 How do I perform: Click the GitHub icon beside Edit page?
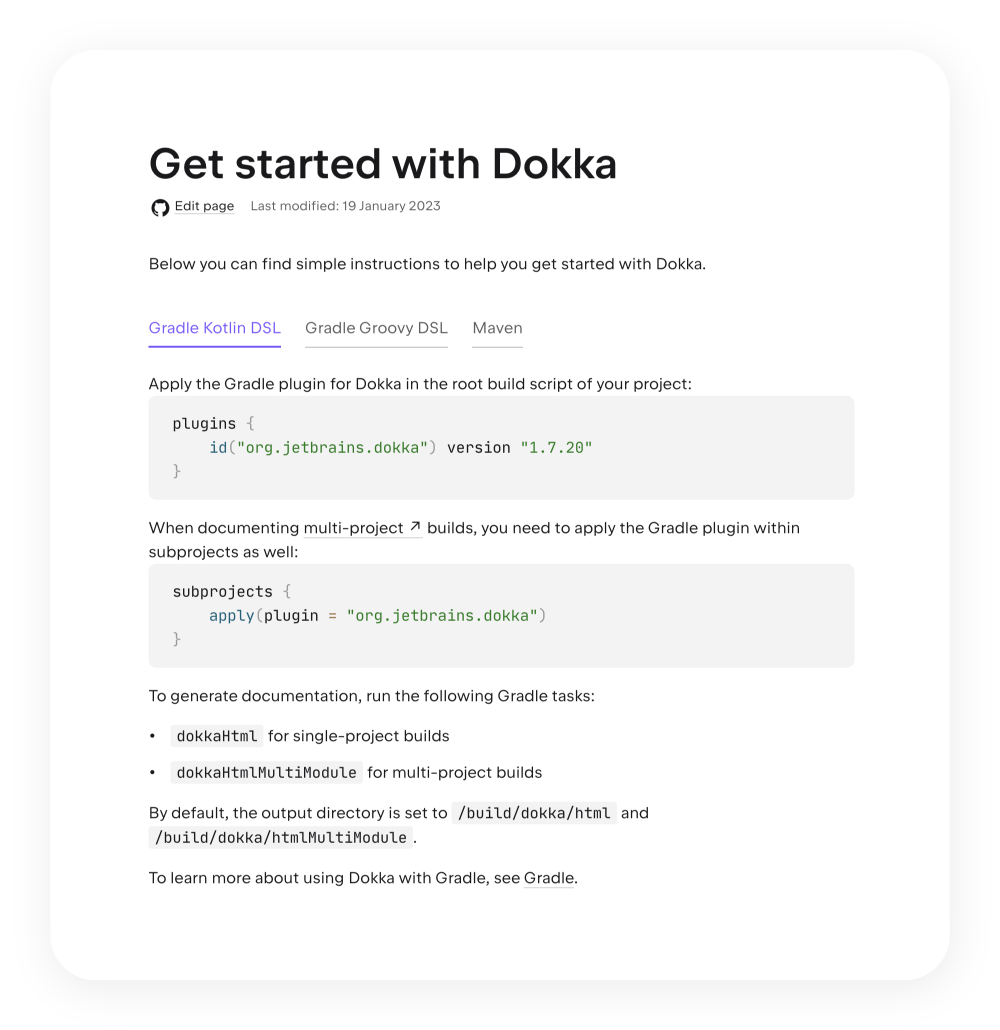[x=160, y=207]
